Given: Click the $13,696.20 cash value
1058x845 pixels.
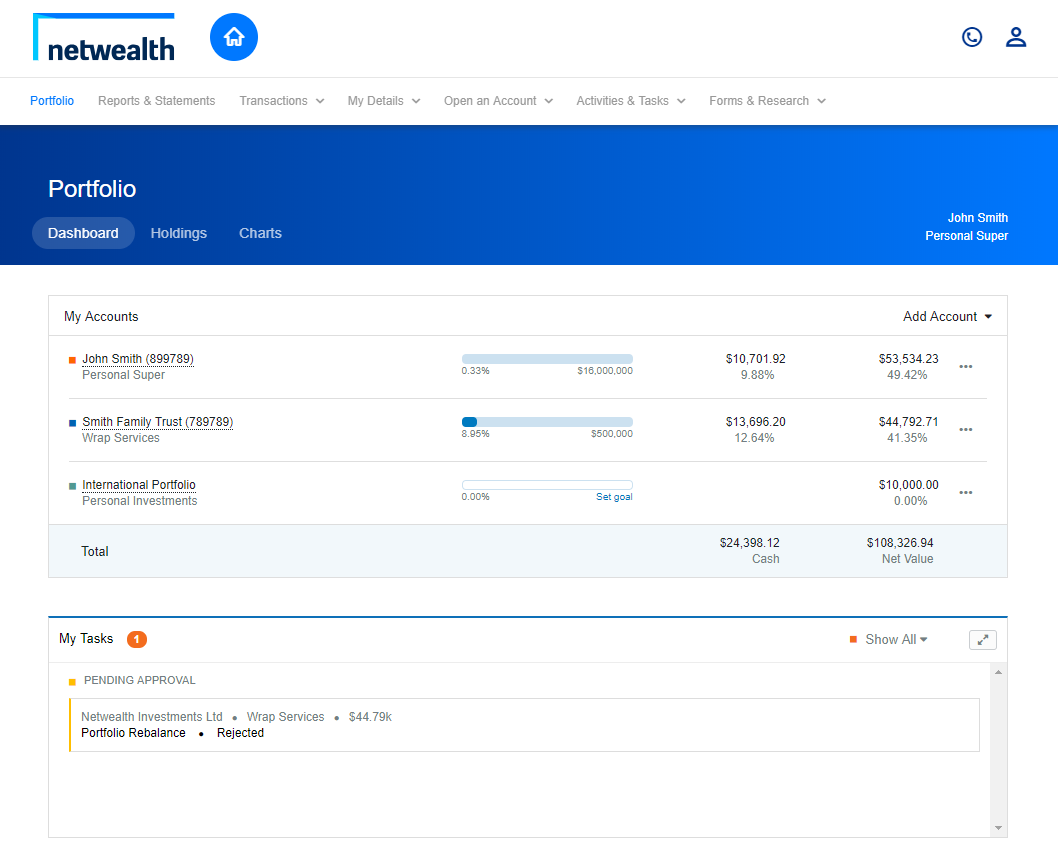Looking at the screenshot, I should 756,422.
